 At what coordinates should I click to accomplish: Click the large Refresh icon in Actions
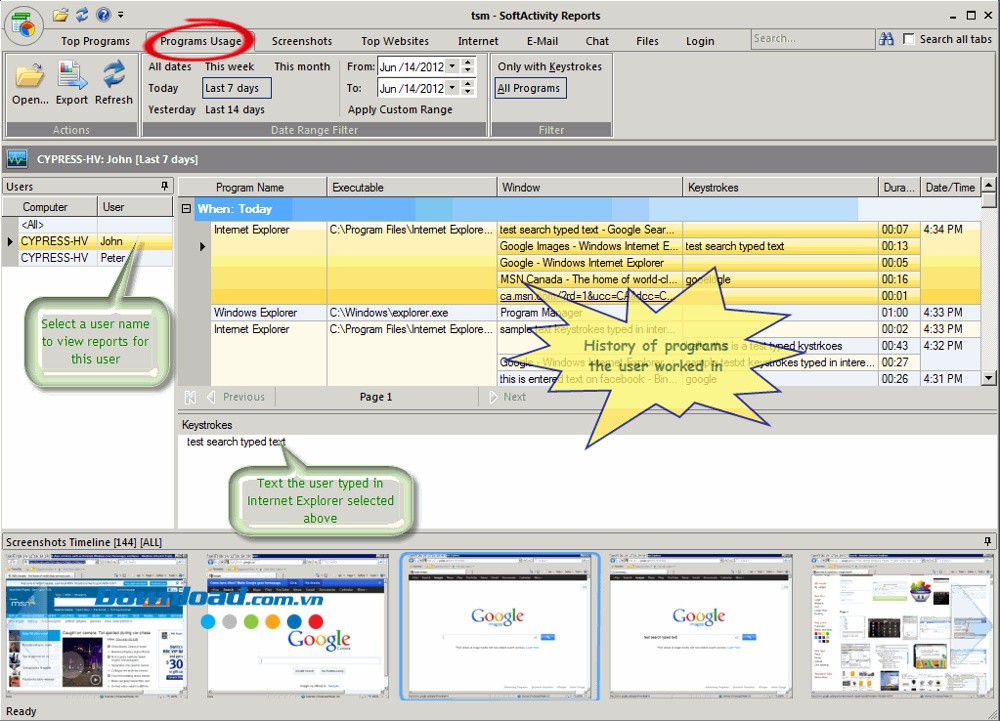click(114, 76)
